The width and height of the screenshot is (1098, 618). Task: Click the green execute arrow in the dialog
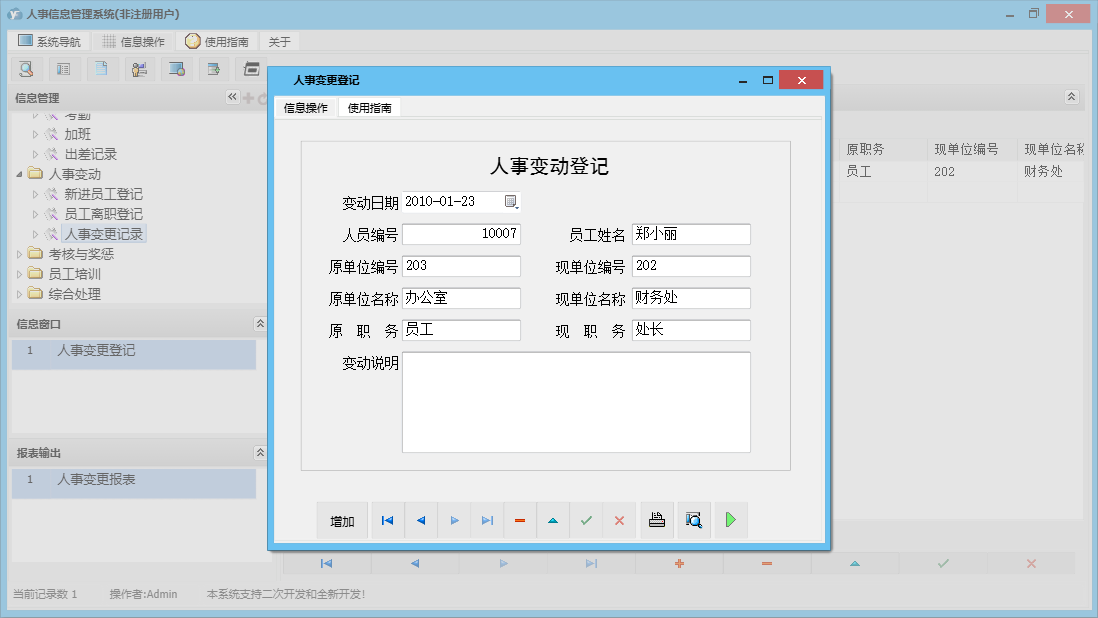pos(730,520)
